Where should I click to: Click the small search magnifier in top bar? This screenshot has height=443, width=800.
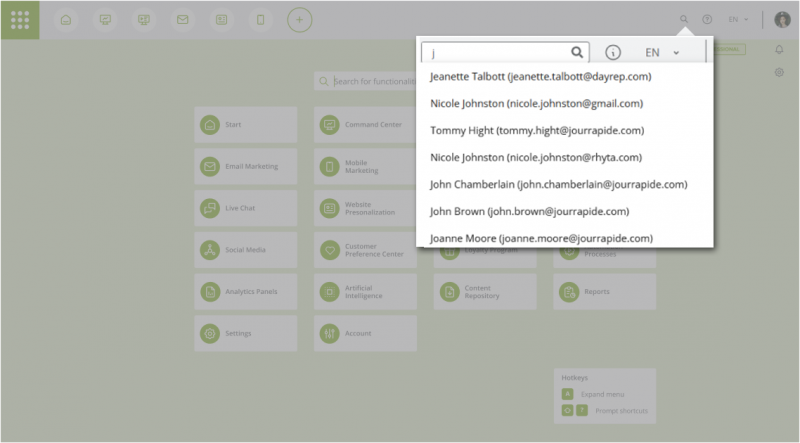(684, 19)
